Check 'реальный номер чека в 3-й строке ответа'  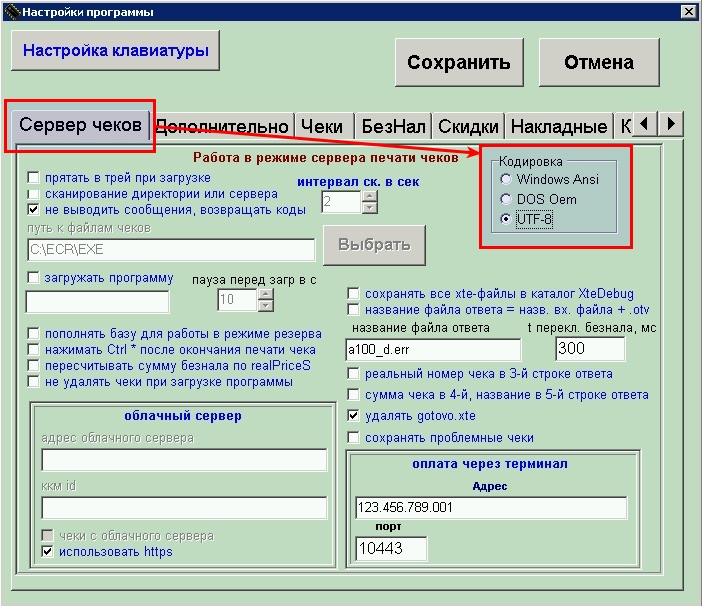353,373
